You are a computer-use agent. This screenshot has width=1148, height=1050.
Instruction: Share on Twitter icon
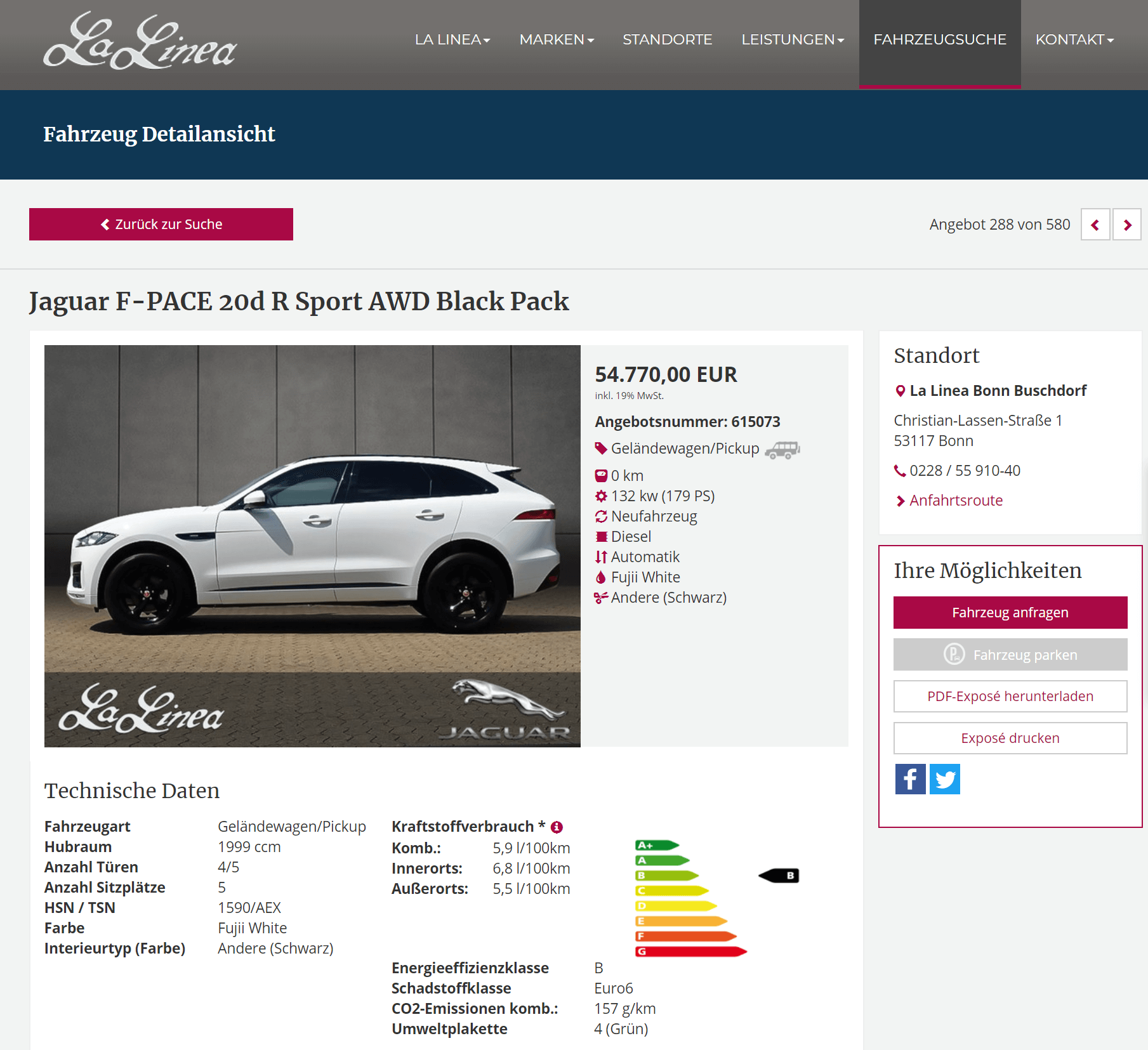pos(945,779)
